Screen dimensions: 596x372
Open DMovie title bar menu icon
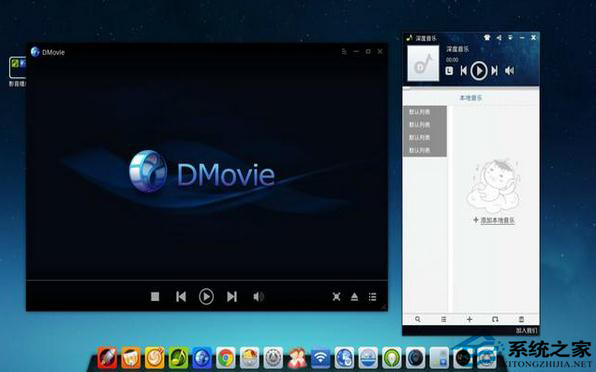point(344,51)
